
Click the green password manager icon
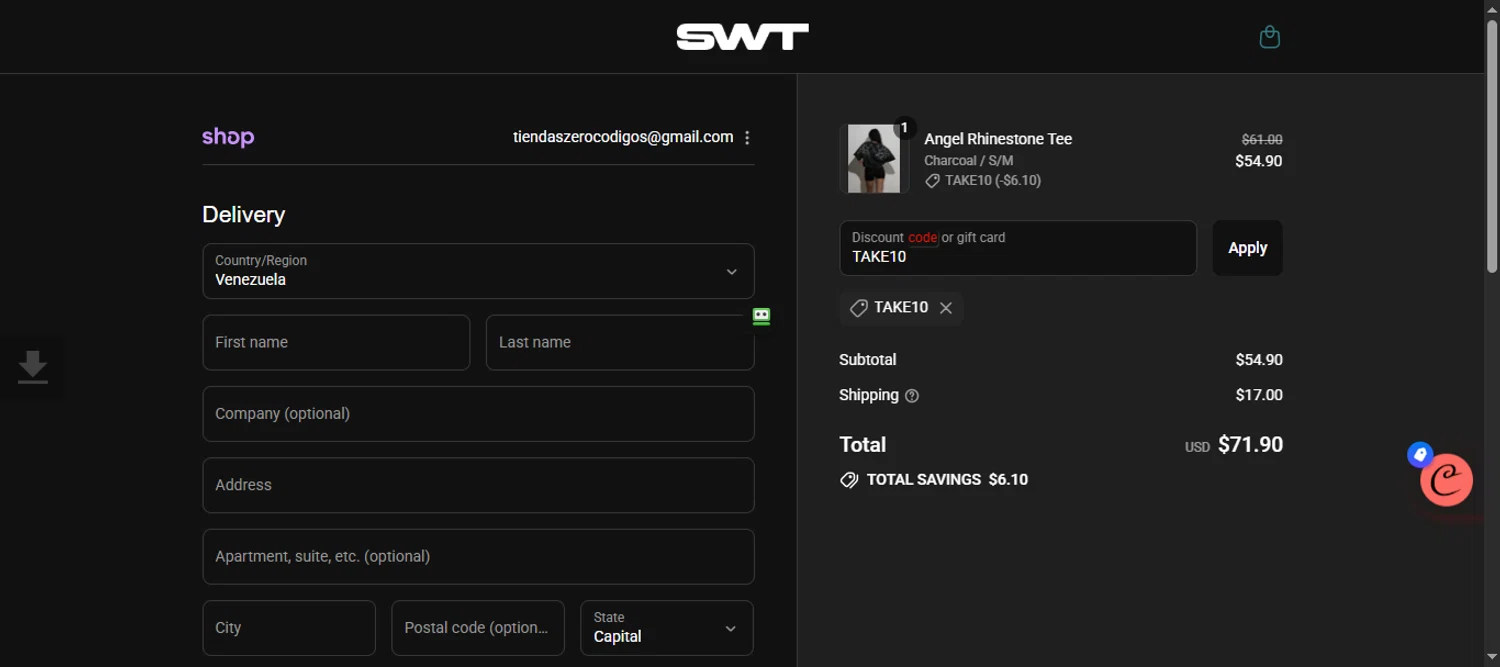point(761,317)
